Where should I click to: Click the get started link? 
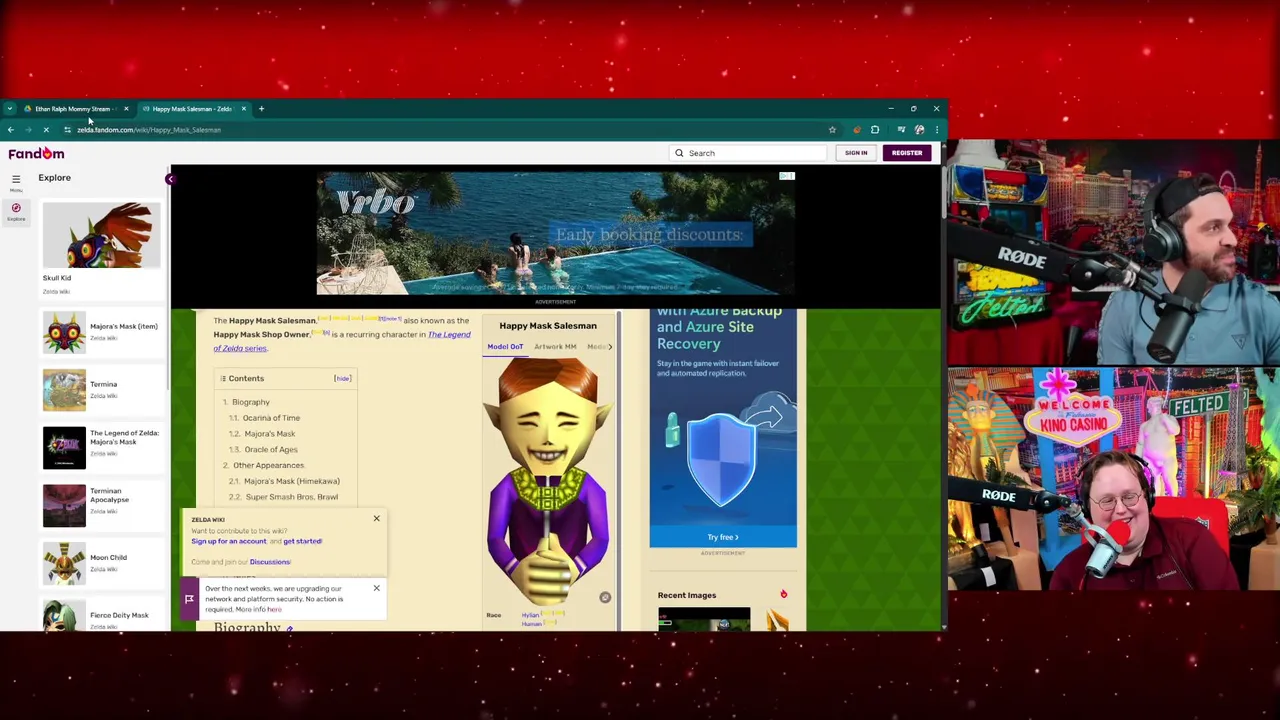coord(302,542)
